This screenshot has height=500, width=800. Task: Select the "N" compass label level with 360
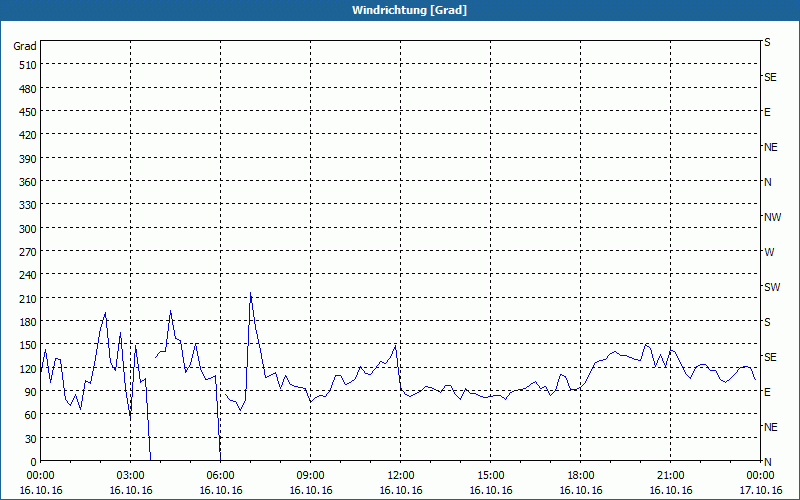tap(768, 182)
